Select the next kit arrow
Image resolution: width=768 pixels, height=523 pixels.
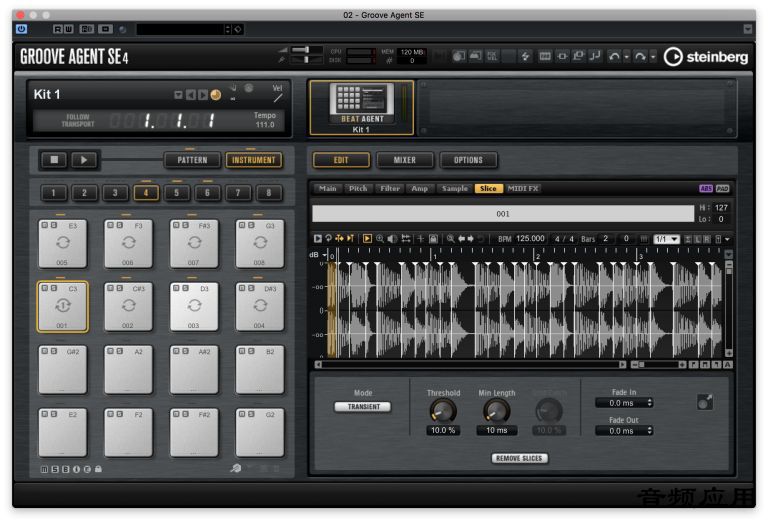(x=202, y=95)
